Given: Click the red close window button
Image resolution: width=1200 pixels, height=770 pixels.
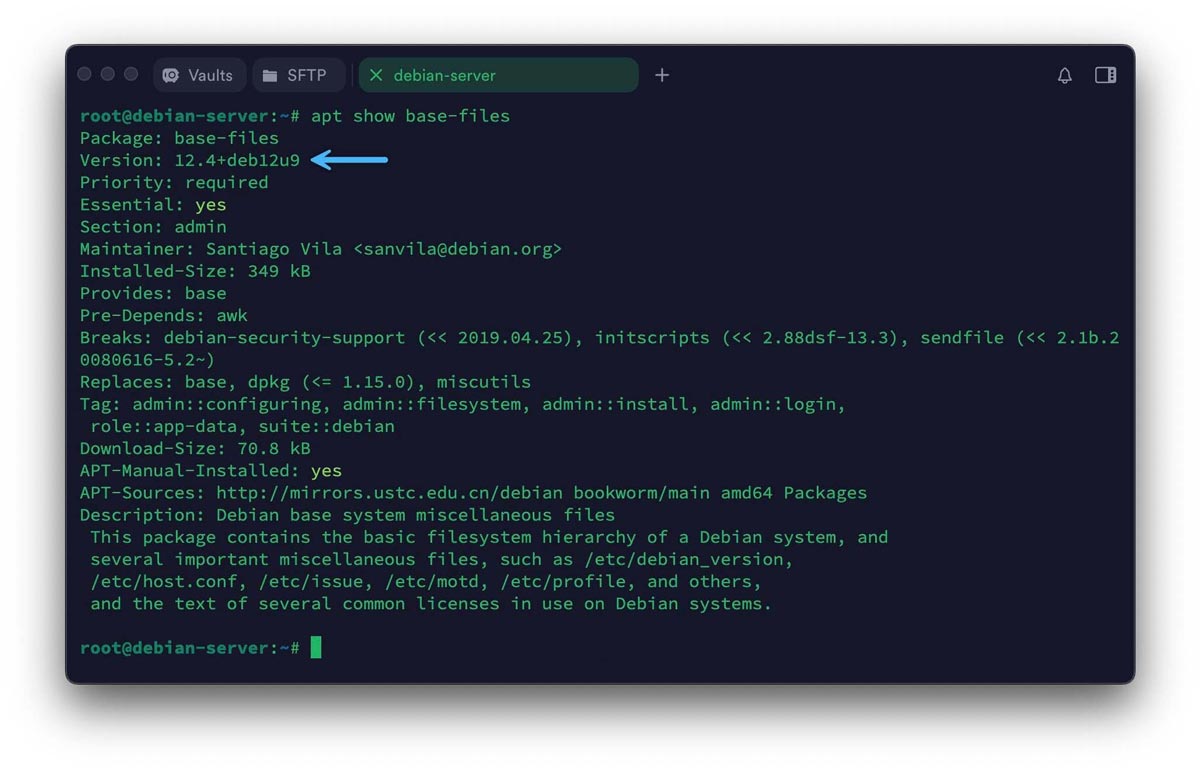Looking at the screenshot, I should click(x=85, y=74).
